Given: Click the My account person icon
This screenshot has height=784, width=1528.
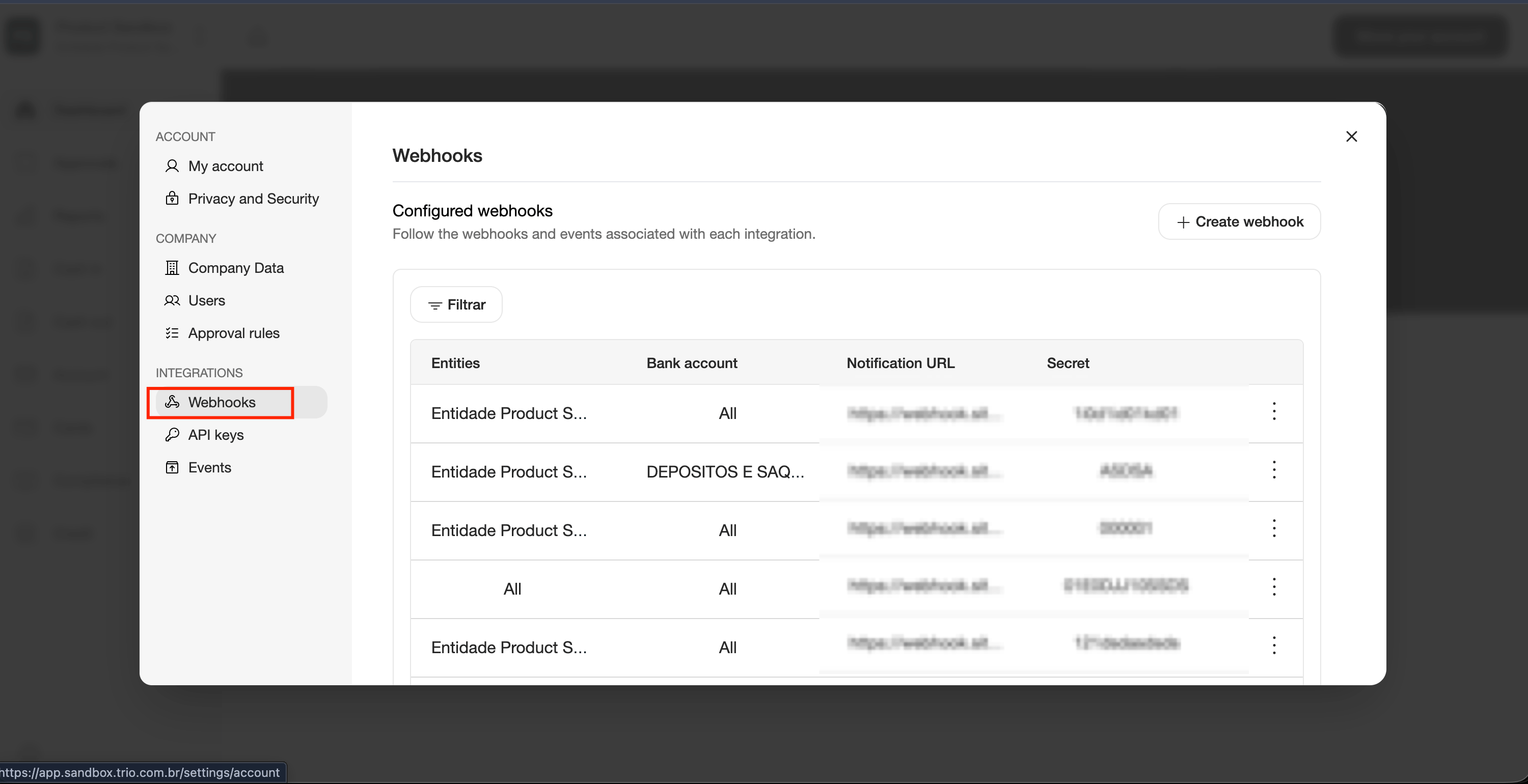Looking at the screenshot, I should coord(172,166).
